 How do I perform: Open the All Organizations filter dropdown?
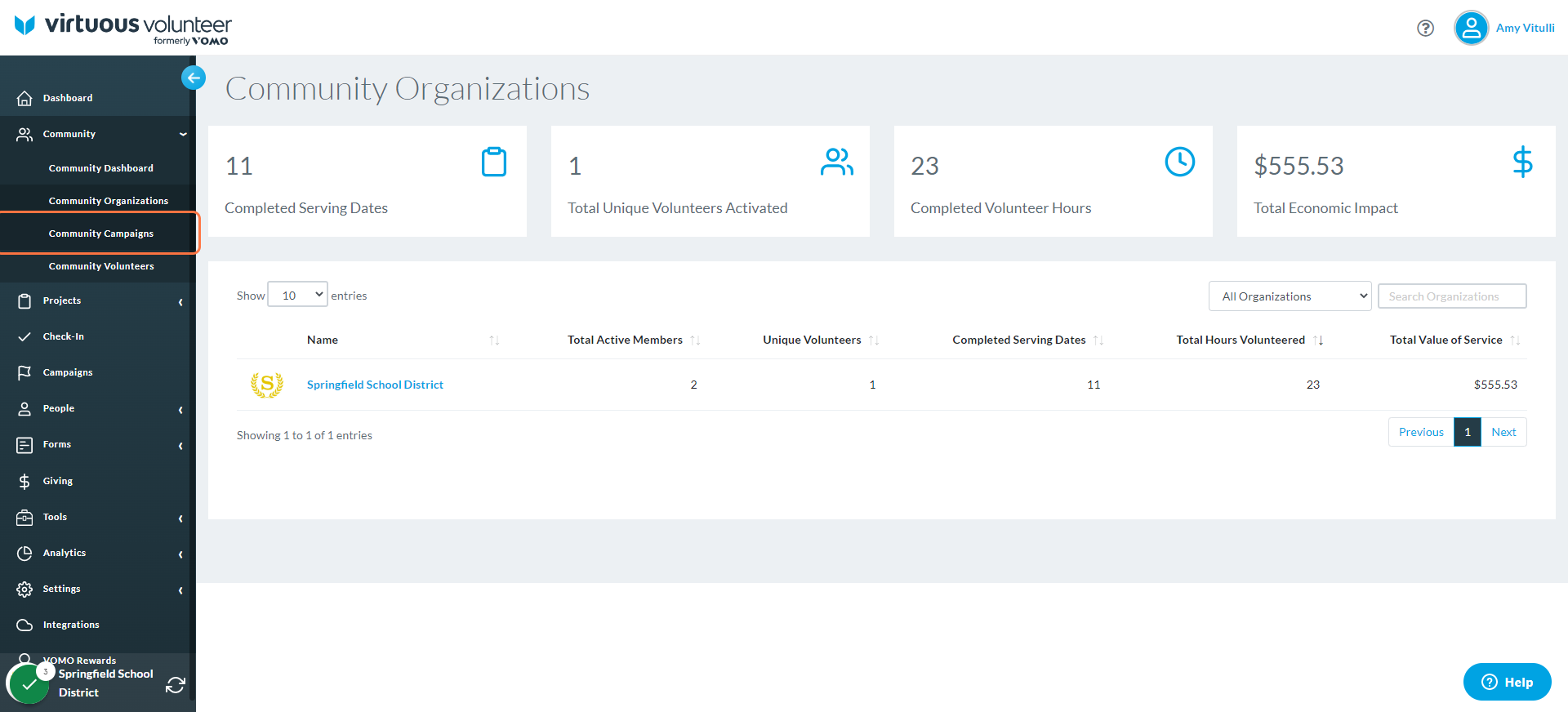(1290, 296)
